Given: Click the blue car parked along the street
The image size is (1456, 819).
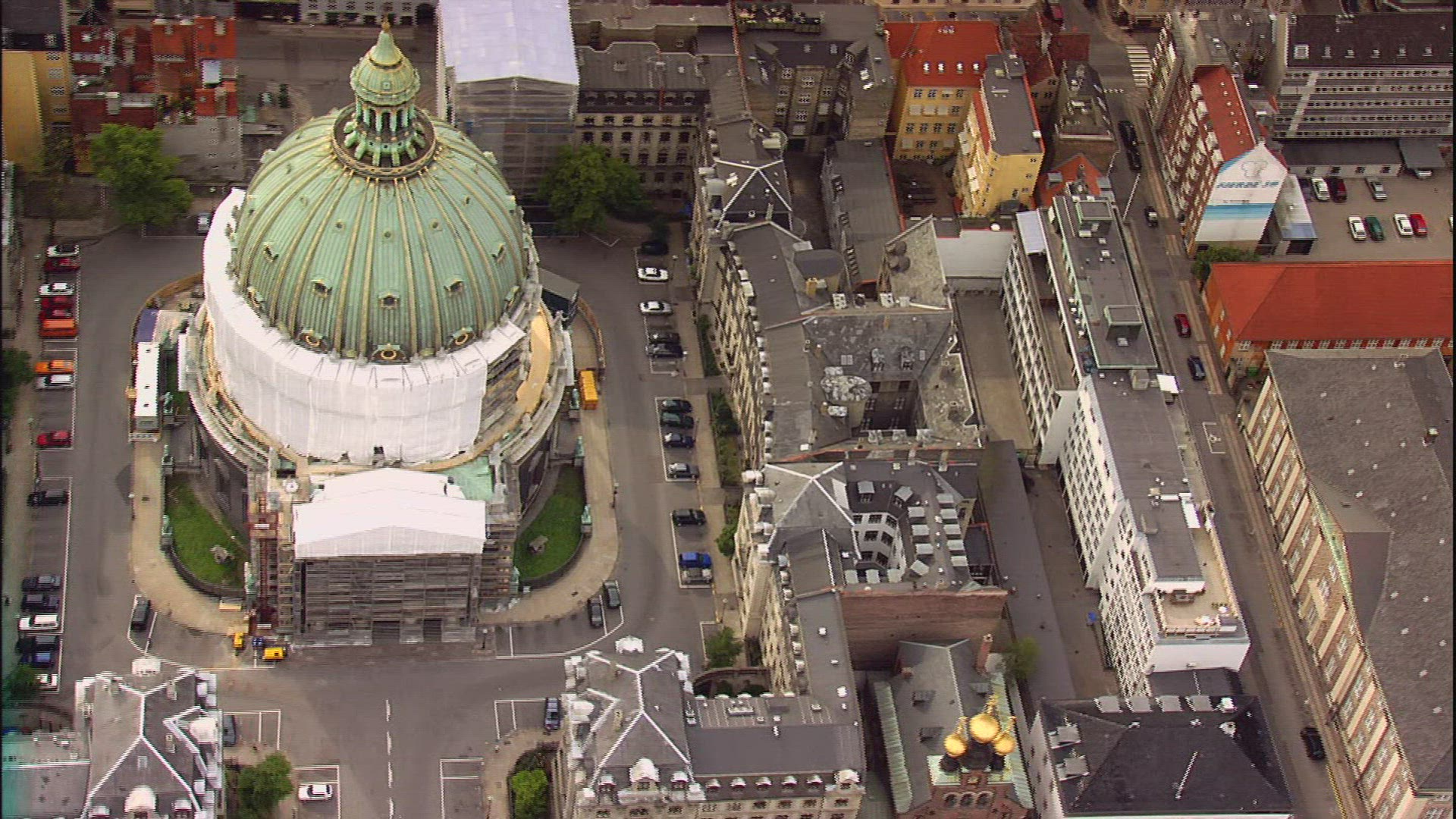Looking at the screenshot, I should coord(695,560).
